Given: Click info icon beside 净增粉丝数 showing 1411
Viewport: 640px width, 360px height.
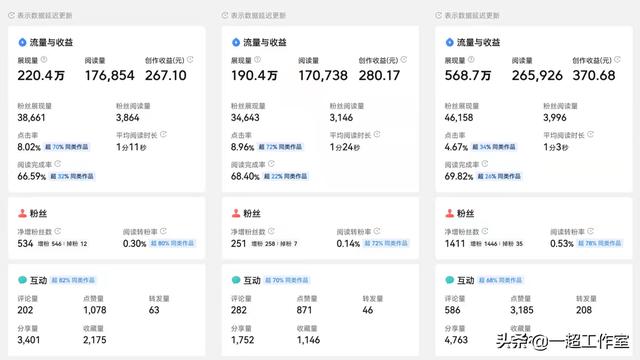Looking at the screenshot, I should pyautogui.click(x=485, y=231).
